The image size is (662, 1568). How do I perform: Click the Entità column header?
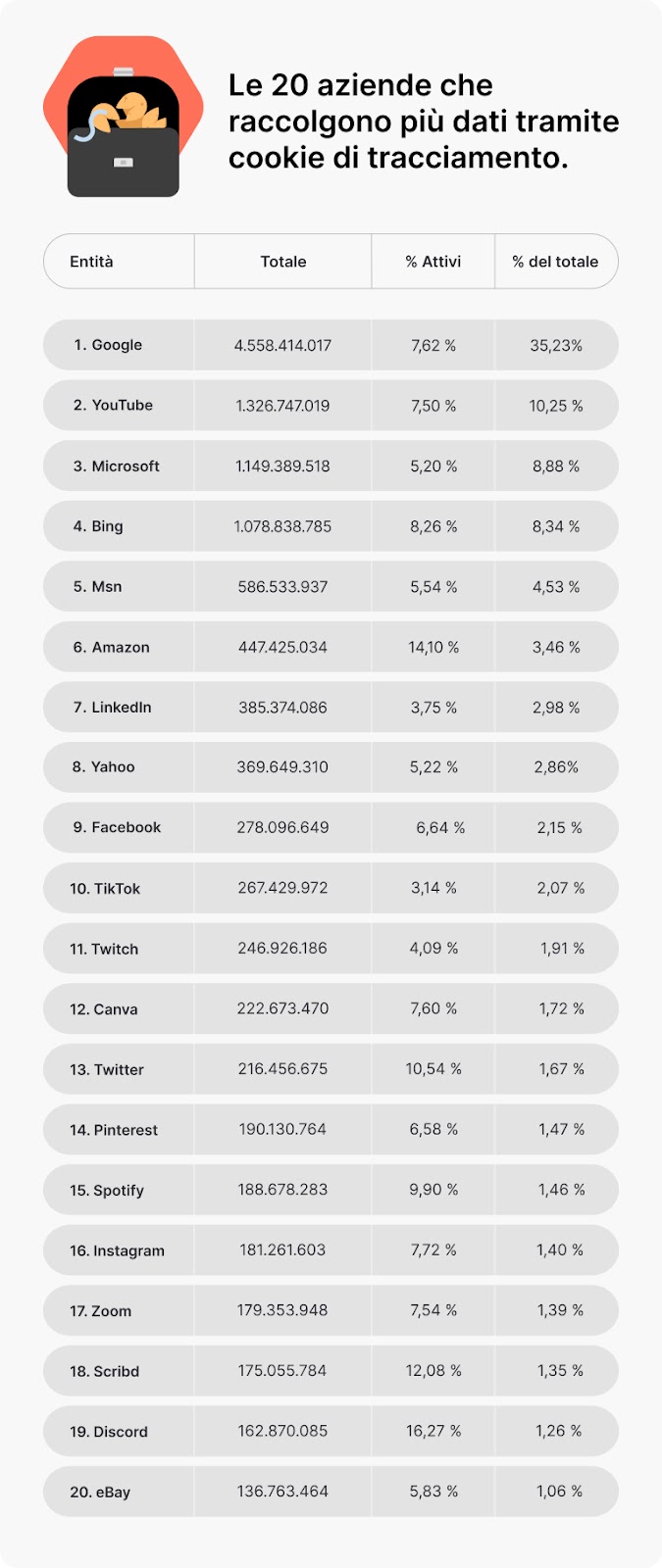[91, 262]
